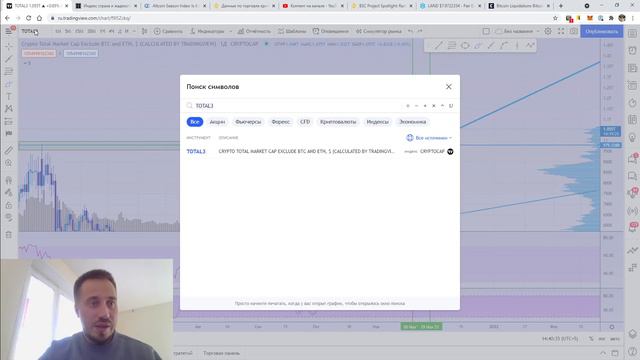Select the Акции filter chip

217,122
